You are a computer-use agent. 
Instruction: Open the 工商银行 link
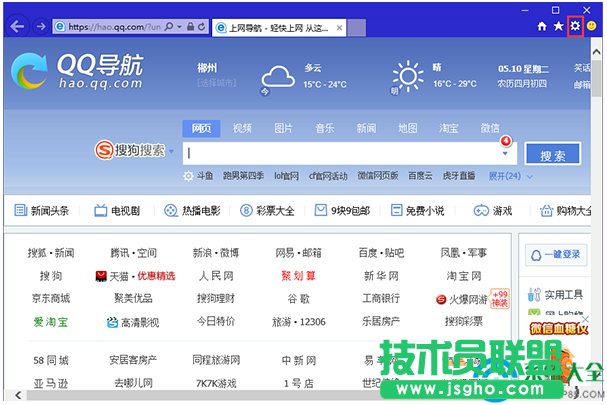pos(381,299)
